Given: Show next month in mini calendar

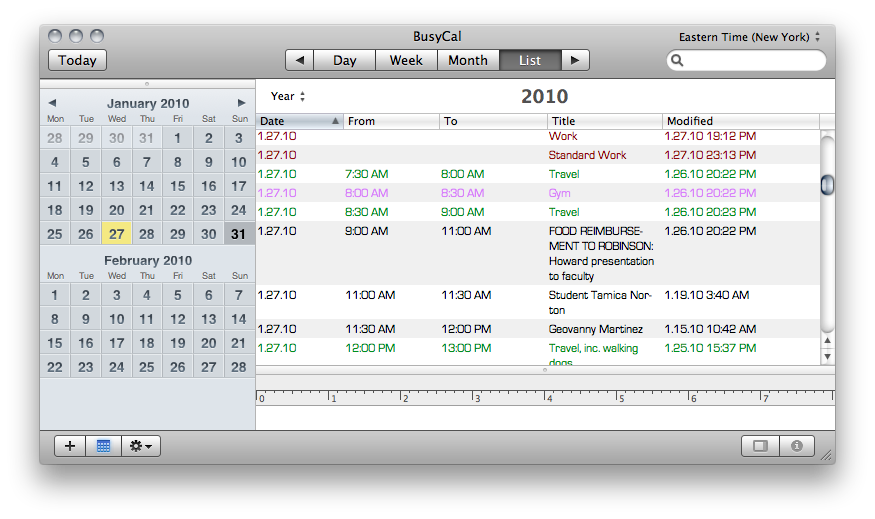Looking at the screenshot, I should [x=241, y=103].
